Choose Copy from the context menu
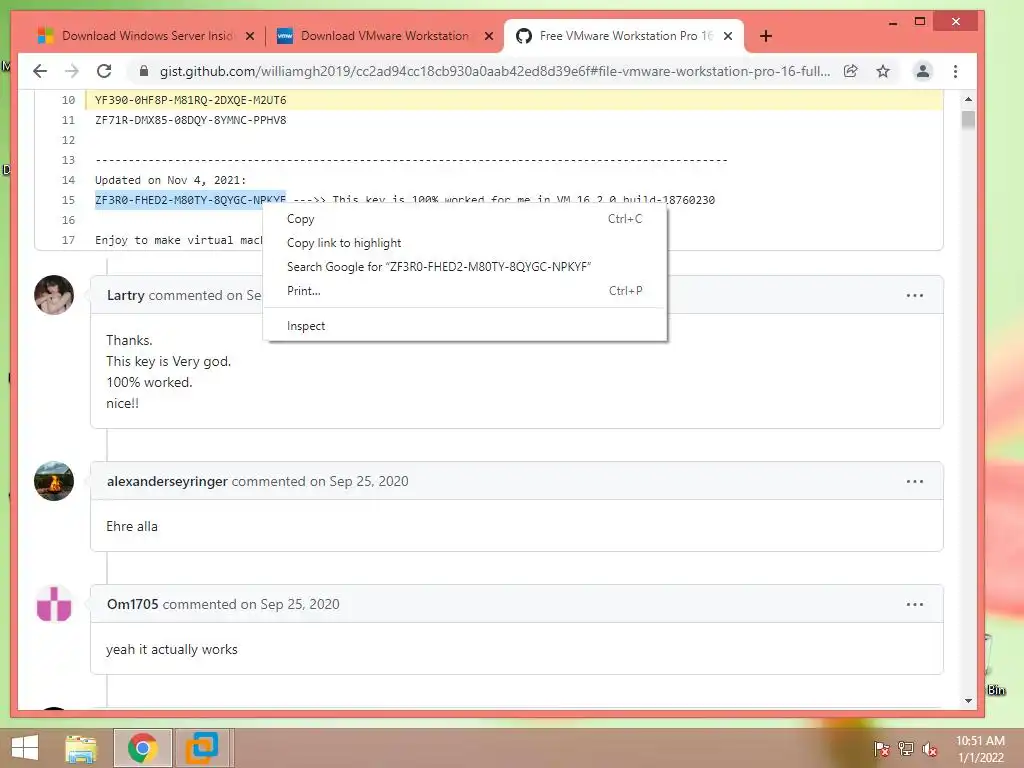1024x768 pixels. tap(464, 219)
